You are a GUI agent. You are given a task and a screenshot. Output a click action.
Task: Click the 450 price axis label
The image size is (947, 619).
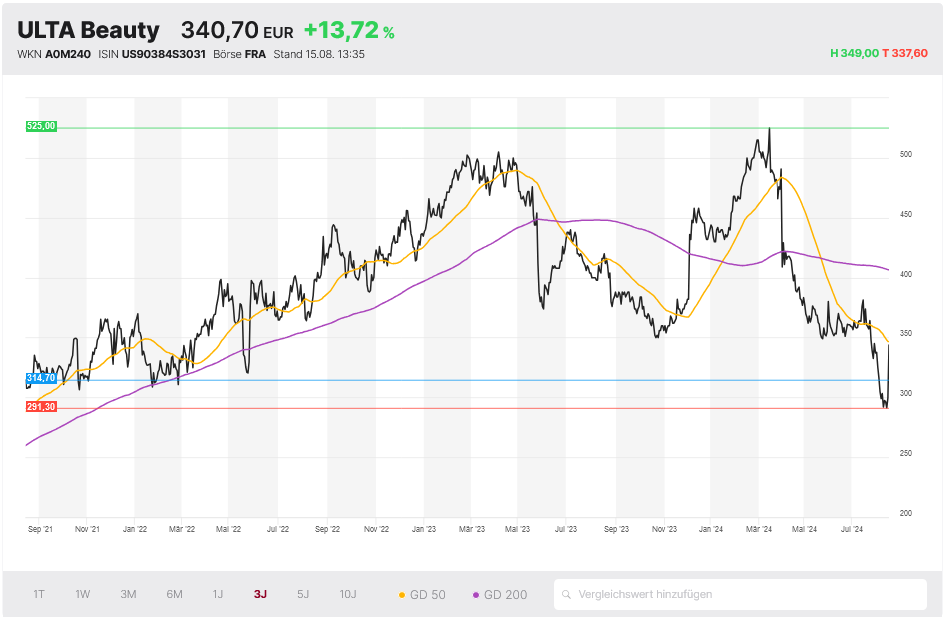coord(905,214)
